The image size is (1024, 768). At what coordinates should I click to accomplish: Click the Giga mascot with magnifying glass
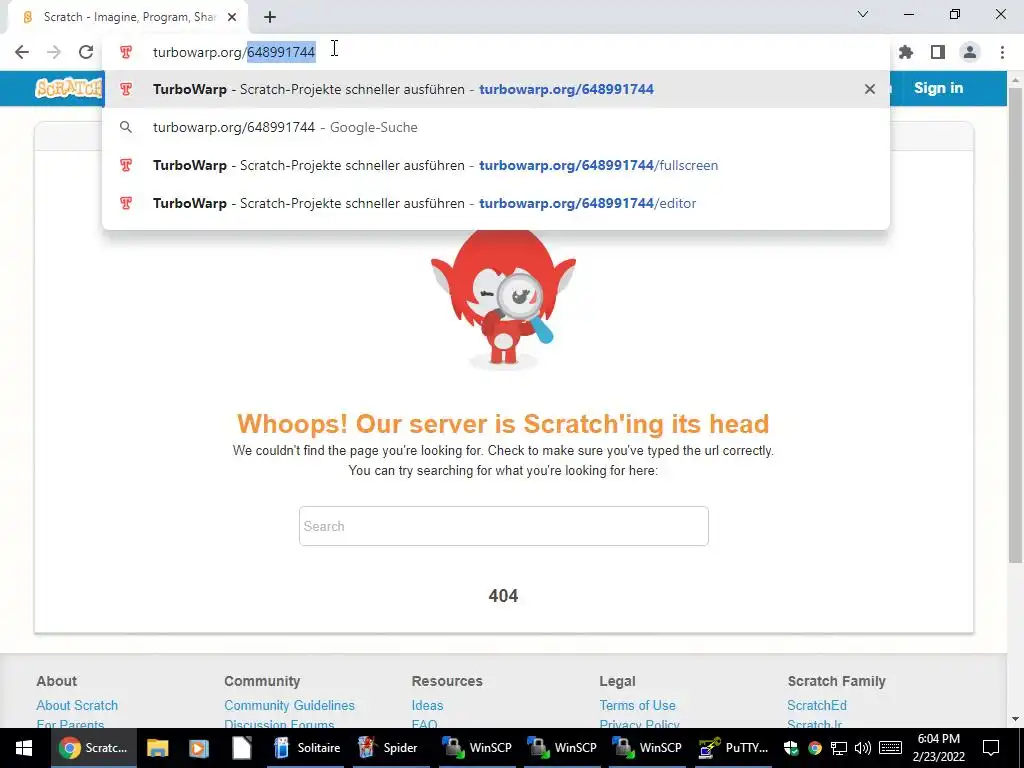503,300
